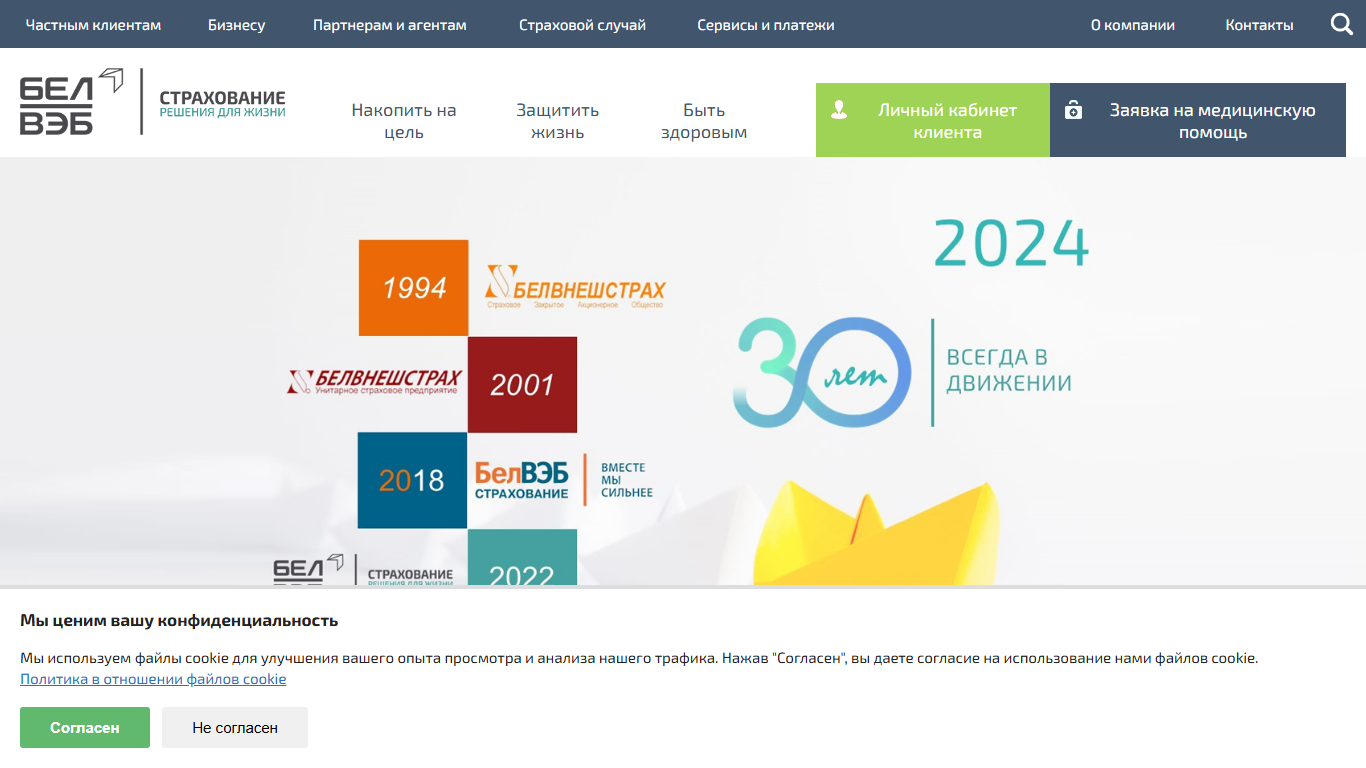Click Мы ценим вашу конфиденциальность heading

point(179,621)
